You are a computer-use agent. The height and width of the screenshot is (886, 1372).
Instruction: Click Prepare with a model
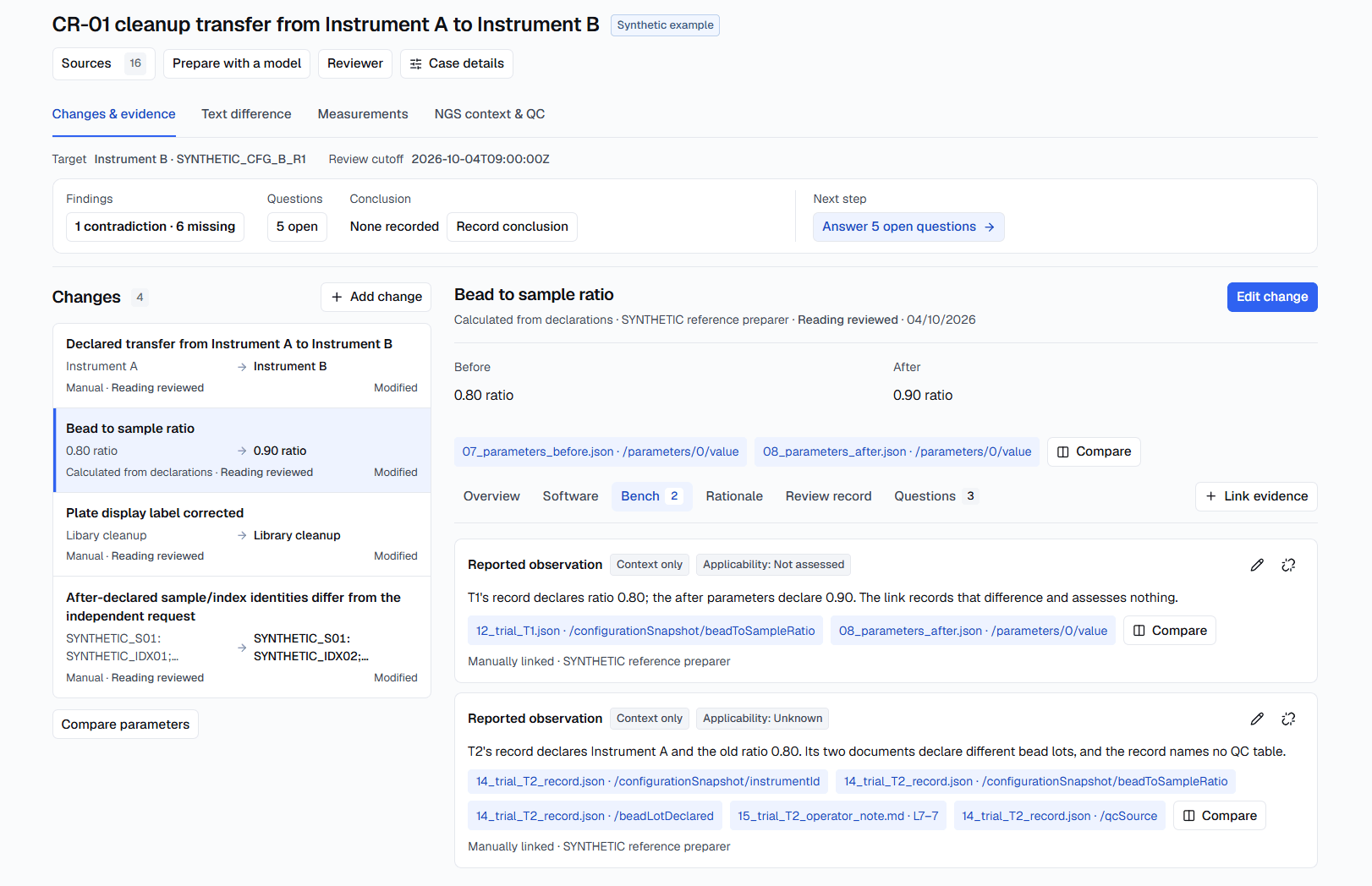pos(237,63)
